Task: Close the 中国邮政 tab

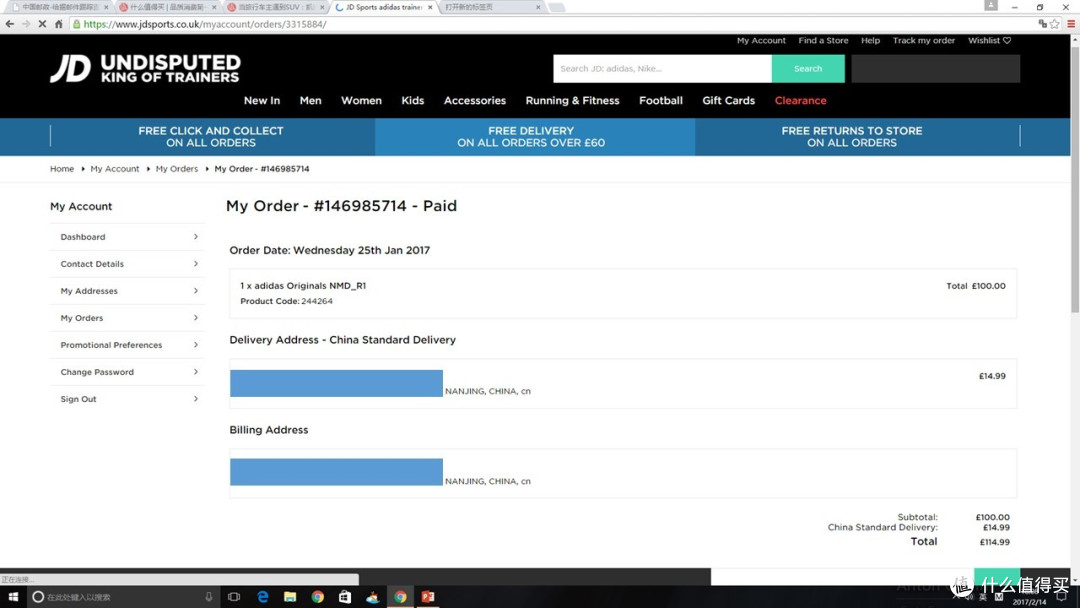Action: point(106,7)
